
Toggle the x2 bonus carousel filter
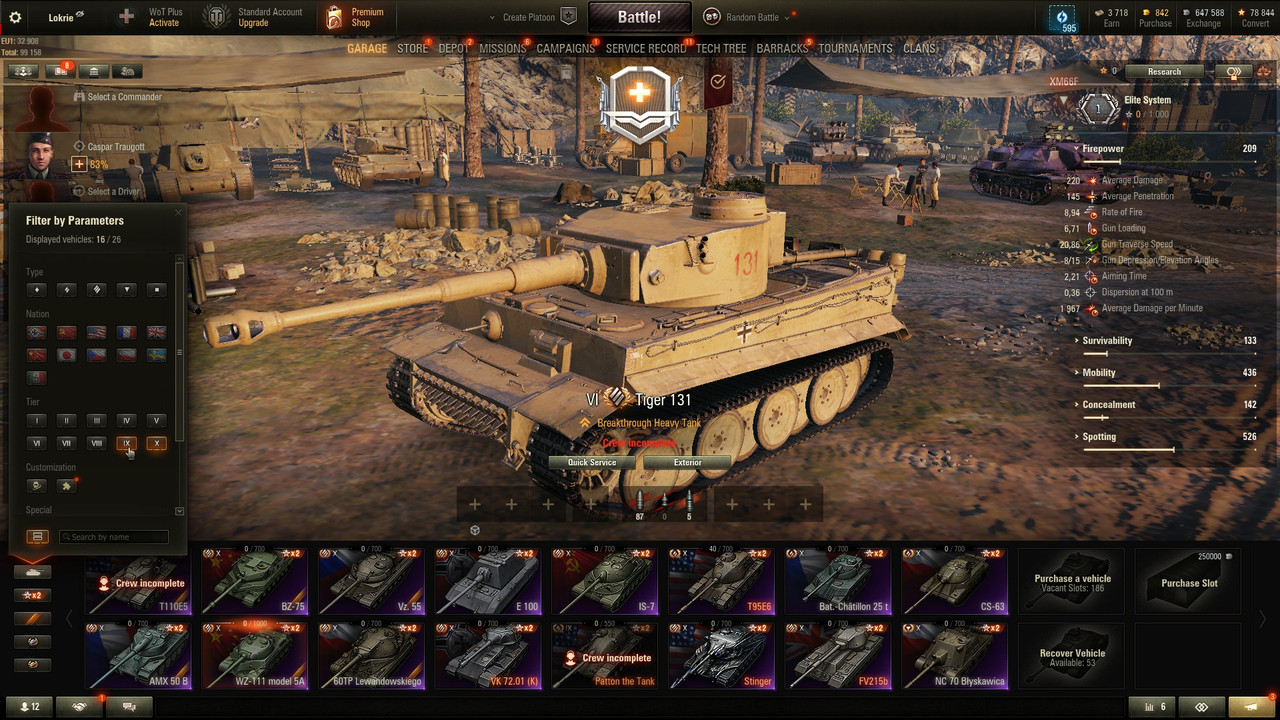(33, 595)
